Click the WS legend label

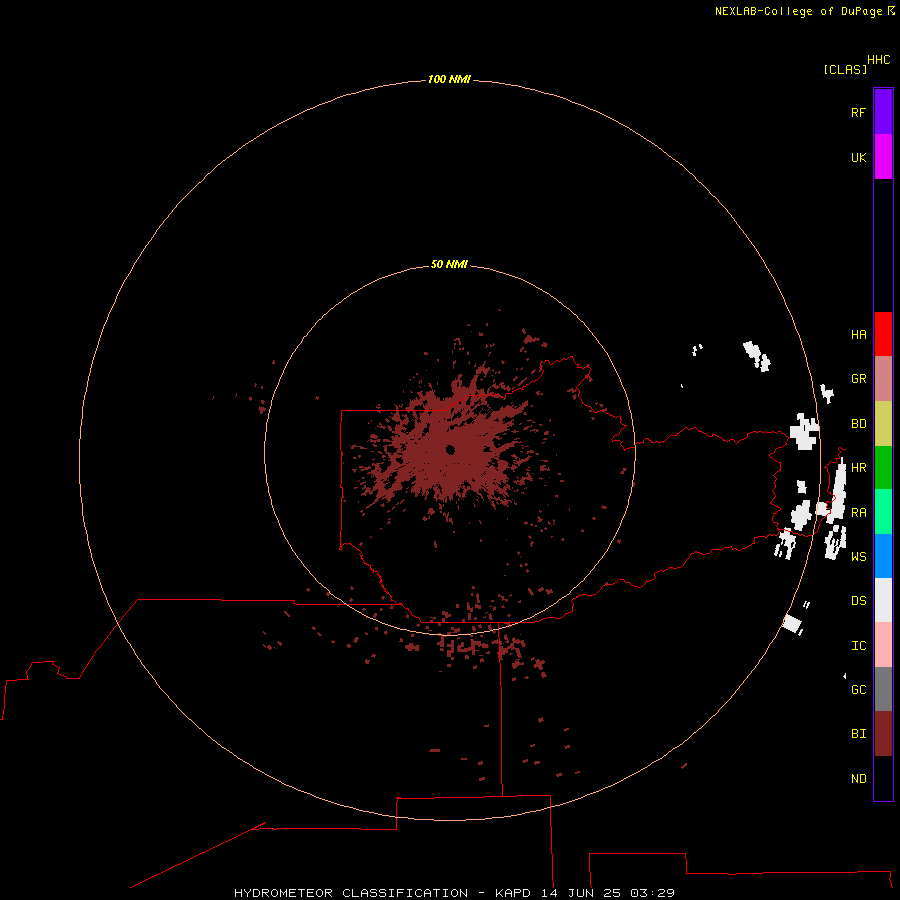click(859, 557)
